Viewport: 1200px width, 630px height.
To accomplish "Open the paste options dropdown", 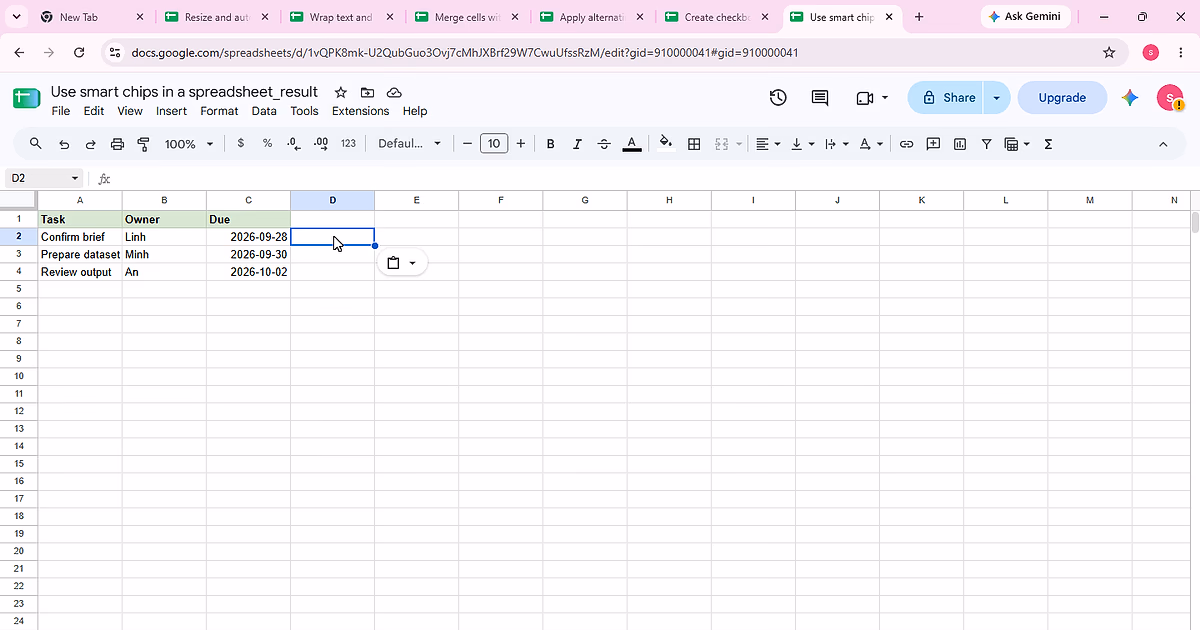I will click(403, 263).
